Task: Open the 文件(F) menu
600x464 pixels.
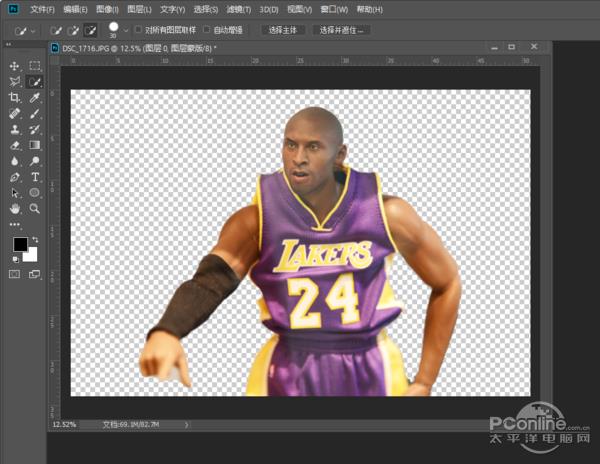Action: tap(42, 9)
